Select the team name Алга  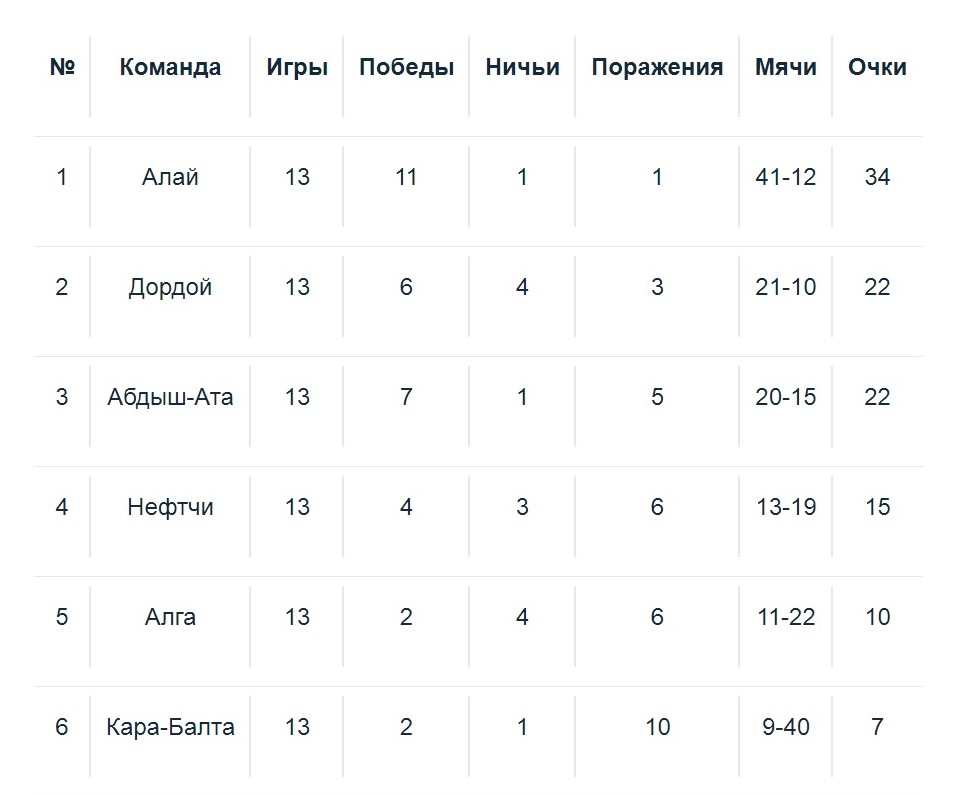(x=170, y=618)
